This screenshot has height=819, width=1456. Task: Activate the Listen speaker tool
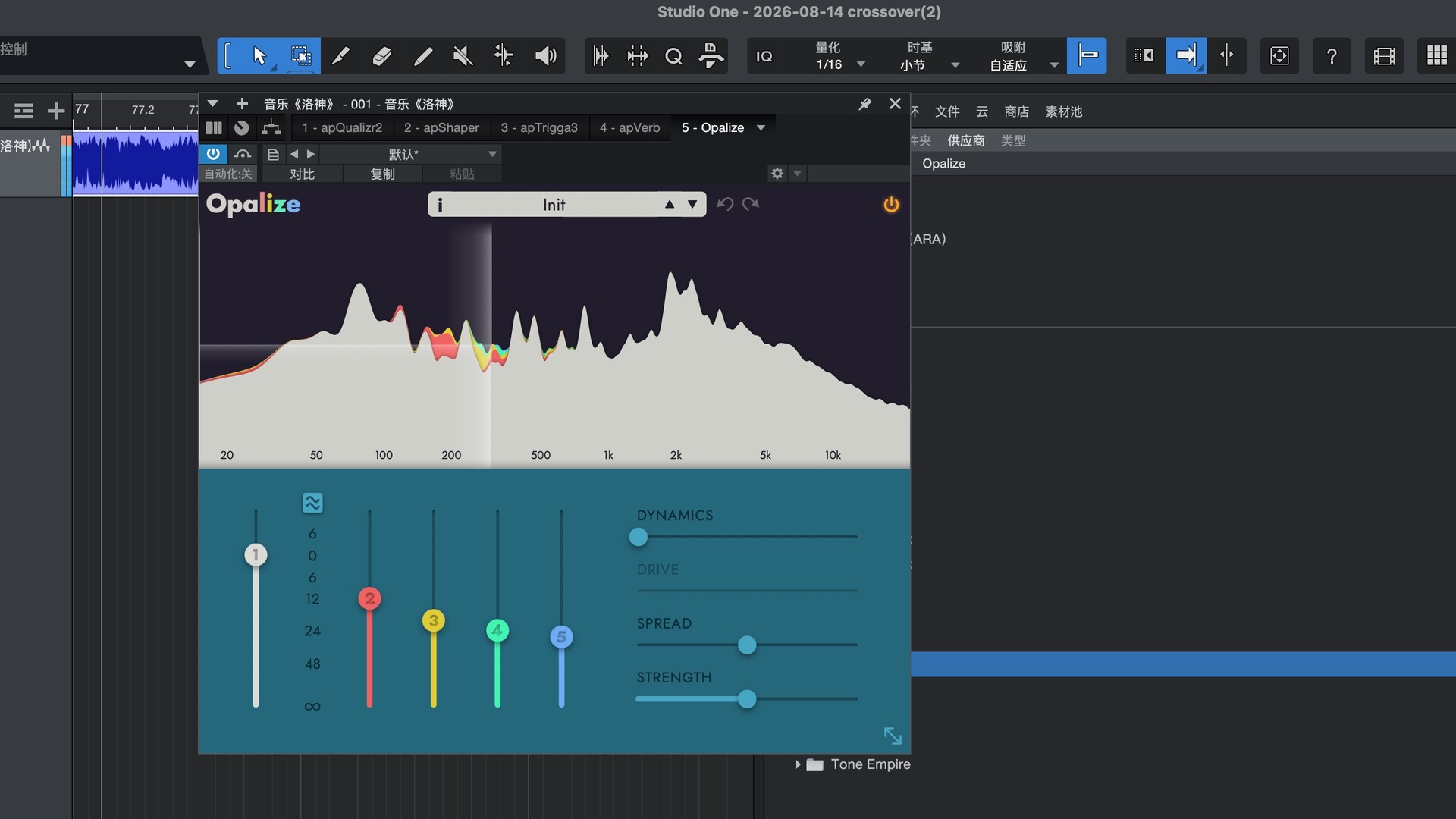coord(545,55)
